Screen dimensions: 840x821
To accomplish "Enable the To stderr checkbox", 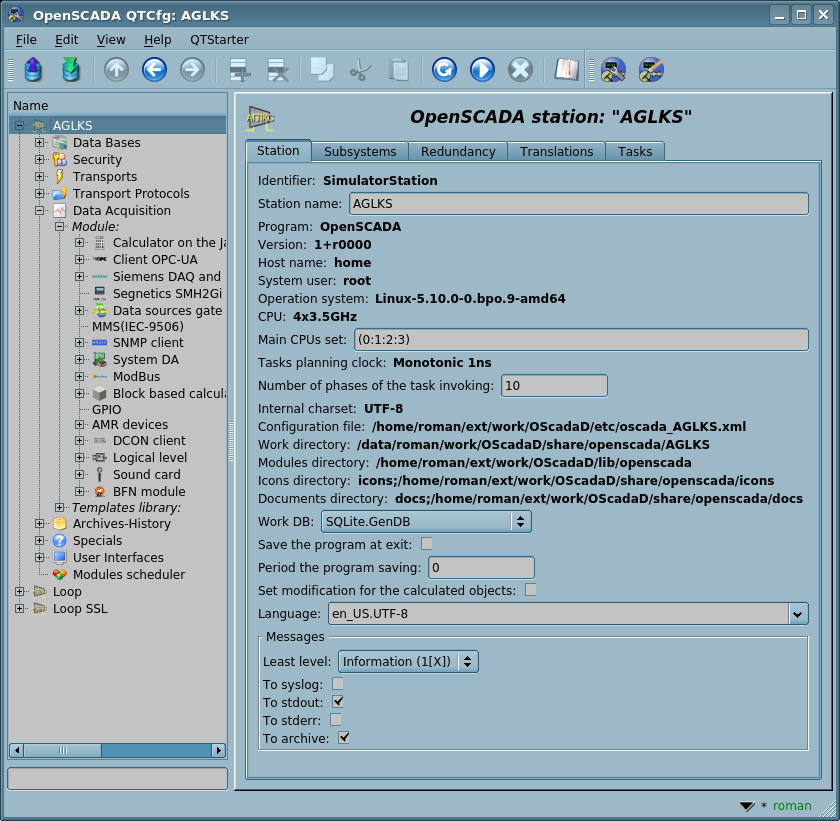I will coord(336,720).
